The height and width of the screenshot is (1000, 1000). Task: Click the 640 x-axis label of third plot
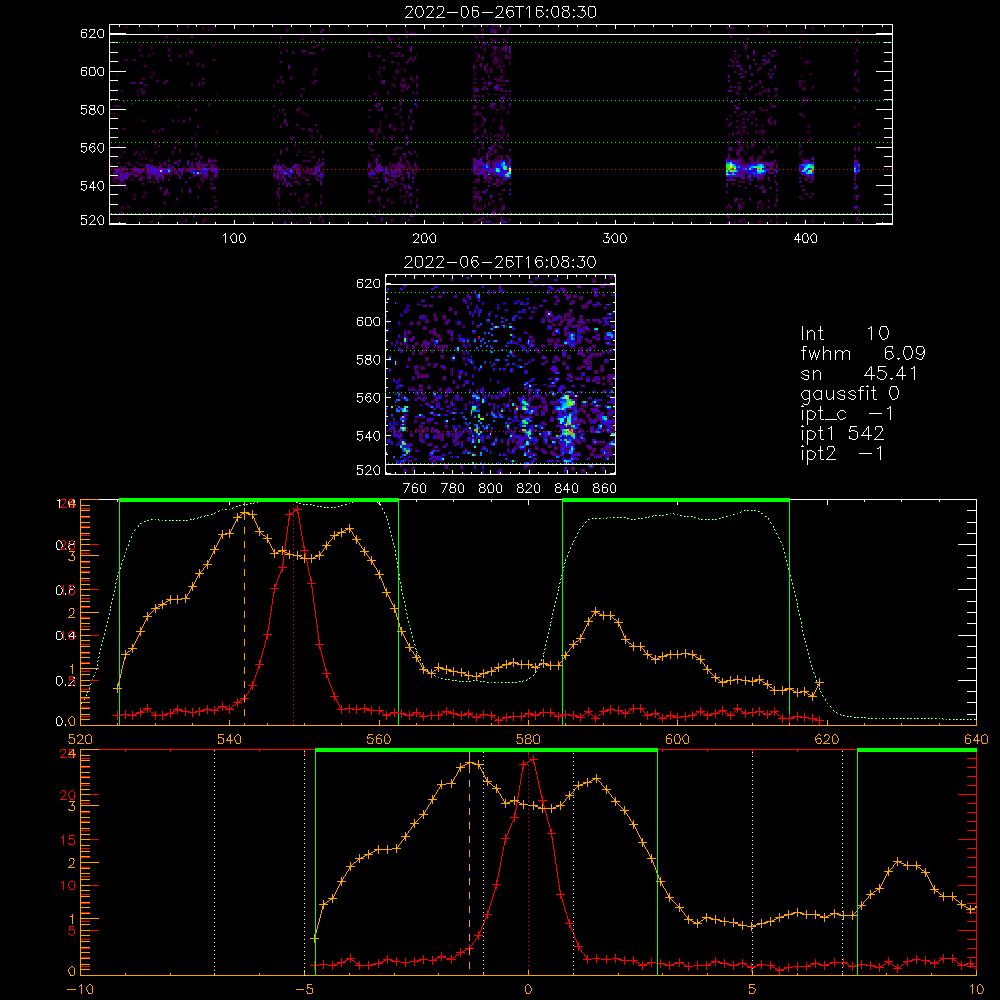pyautogui.click(x=976, y=739)
